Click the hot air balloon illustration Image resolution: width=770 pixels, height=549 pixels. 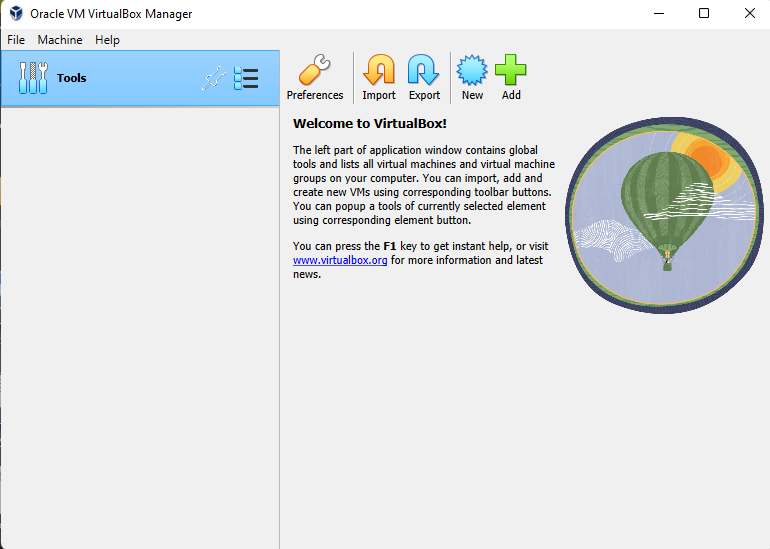coord(664,215)
